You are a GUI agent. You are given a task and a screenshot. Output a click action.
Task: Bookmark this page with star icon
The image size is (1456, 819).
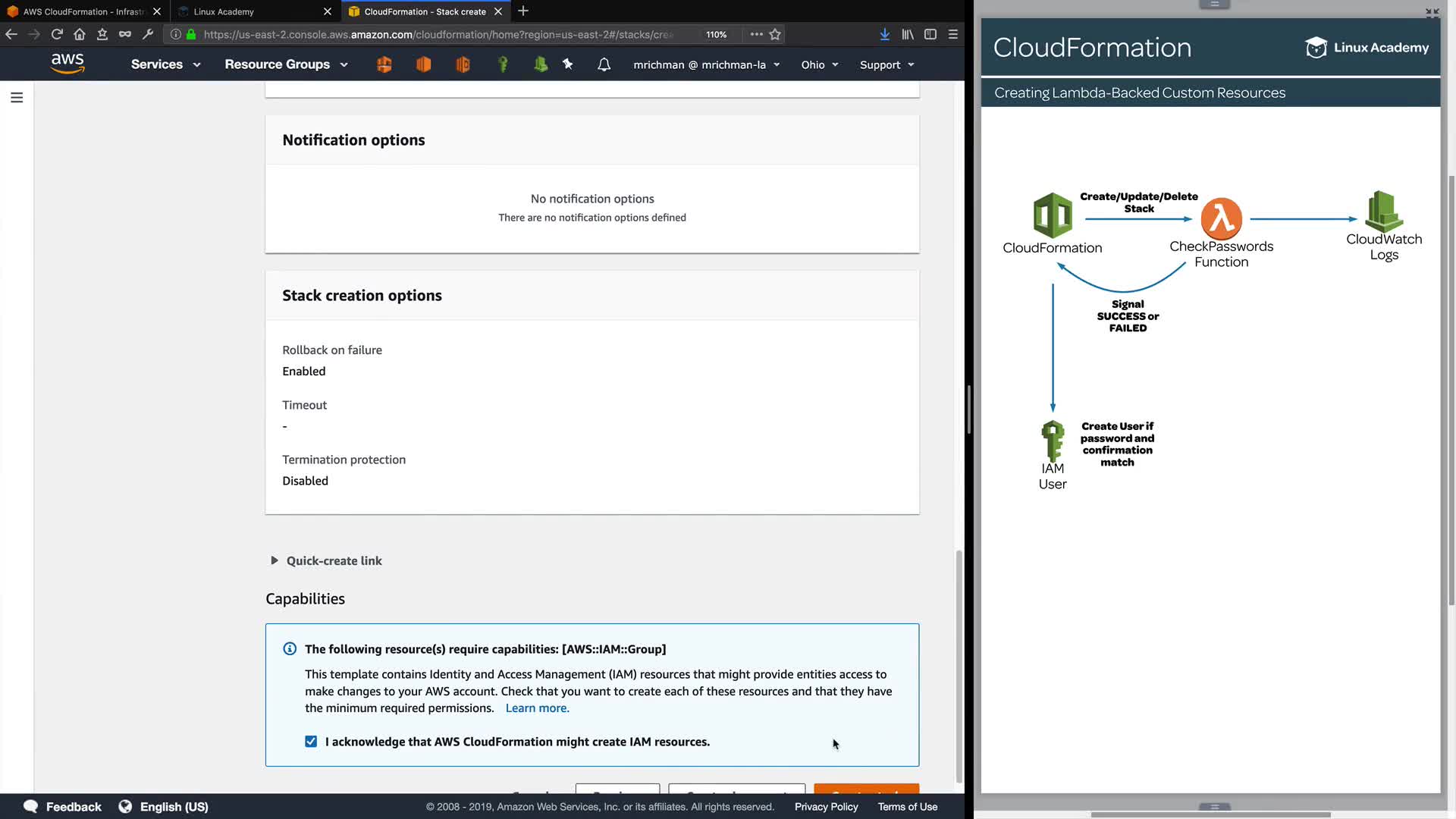point(775,34)
